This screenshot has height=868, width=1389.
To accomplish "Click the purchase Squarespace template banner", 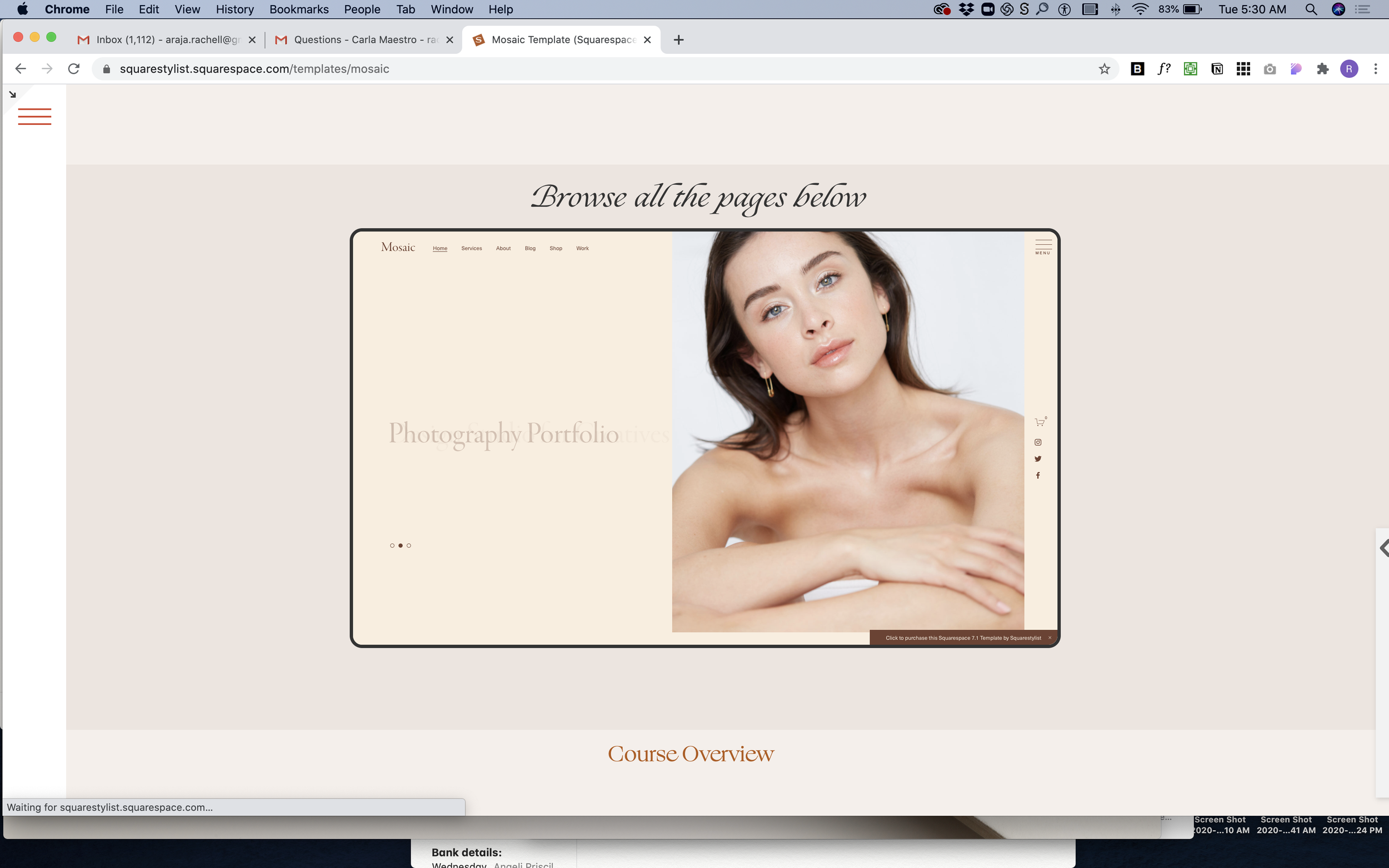I will [x=962, y=638].
